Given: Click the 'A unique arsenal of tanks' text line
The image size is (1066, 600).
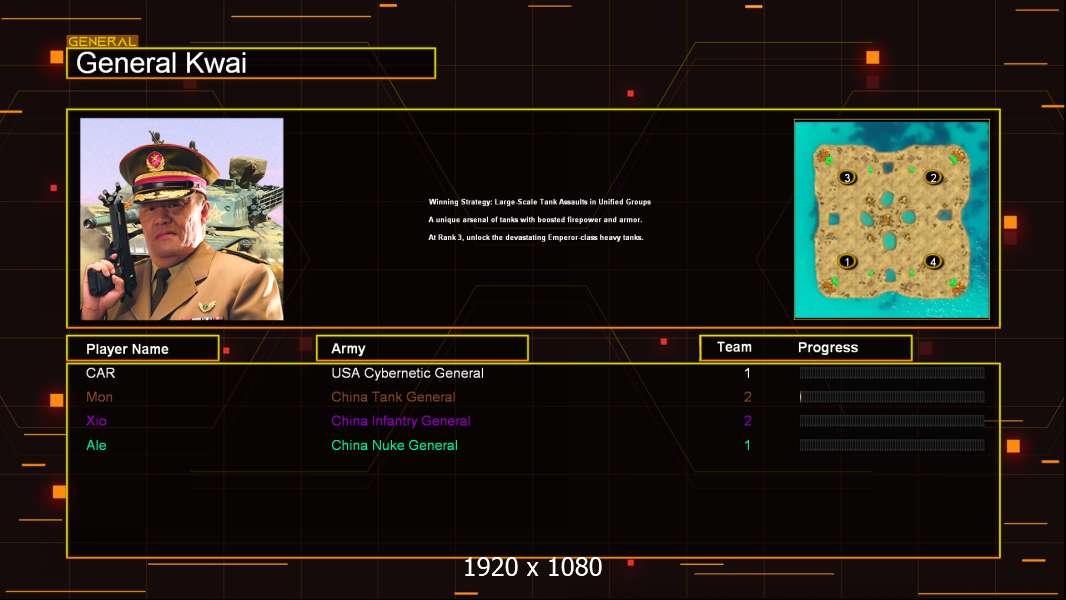Looking at the screenshot, I should pos(535,219).
